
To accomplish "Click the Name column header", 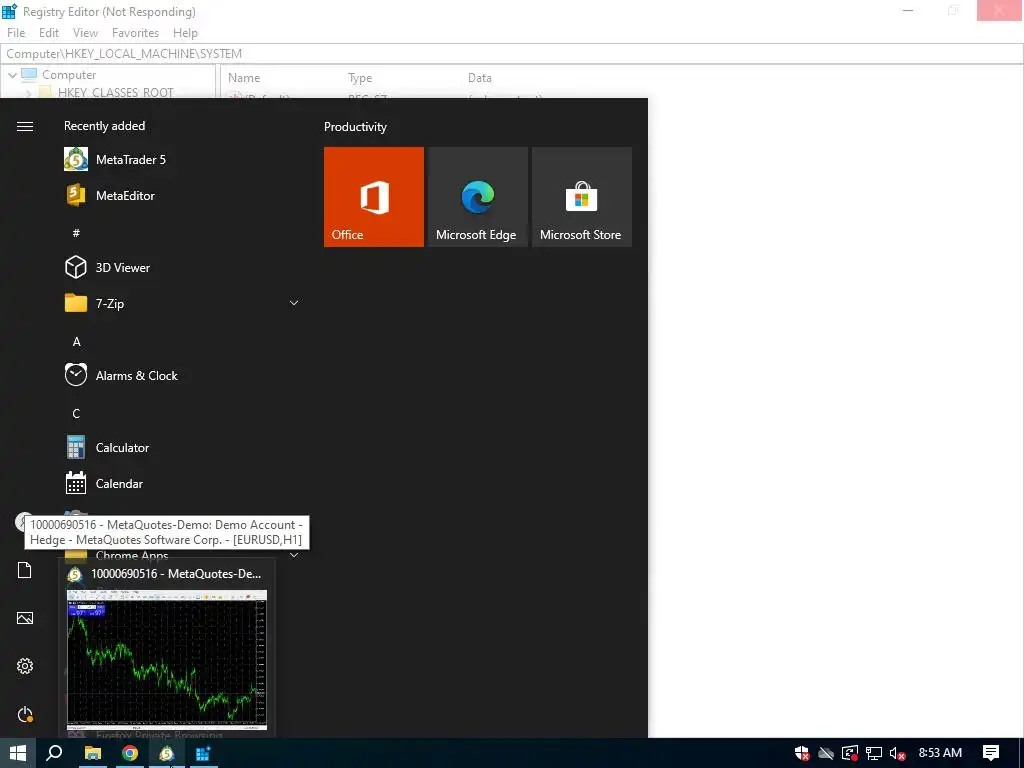I will coord(244,78).
